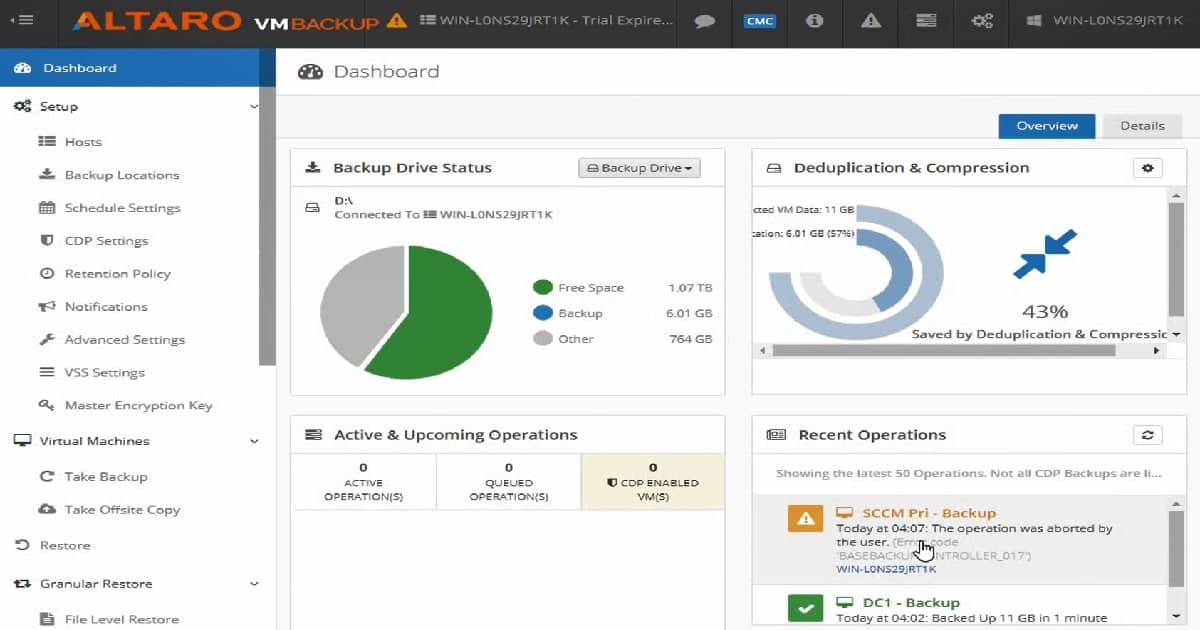Screen dimensions: 1200x630
Task: Open CDP Settings page
Action: (106, 241)
